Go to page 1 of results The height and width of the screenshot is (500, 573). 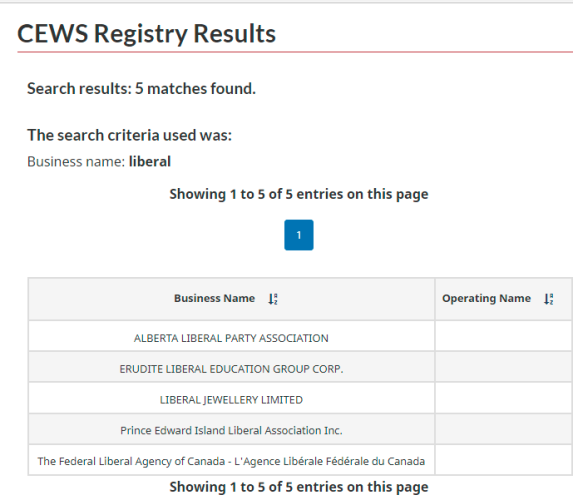pyautogui.click(x=299, y=235)
